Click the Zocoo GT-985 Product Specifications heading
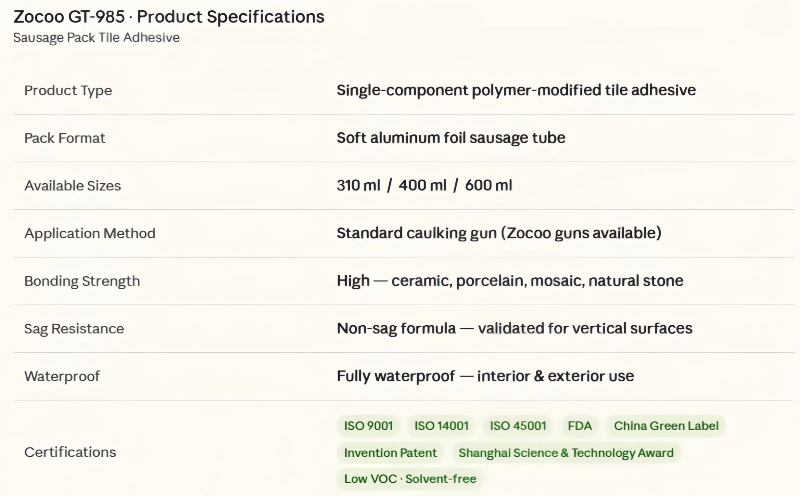Image resolution: width=800 pixels, height=497 pixels. 169,17
